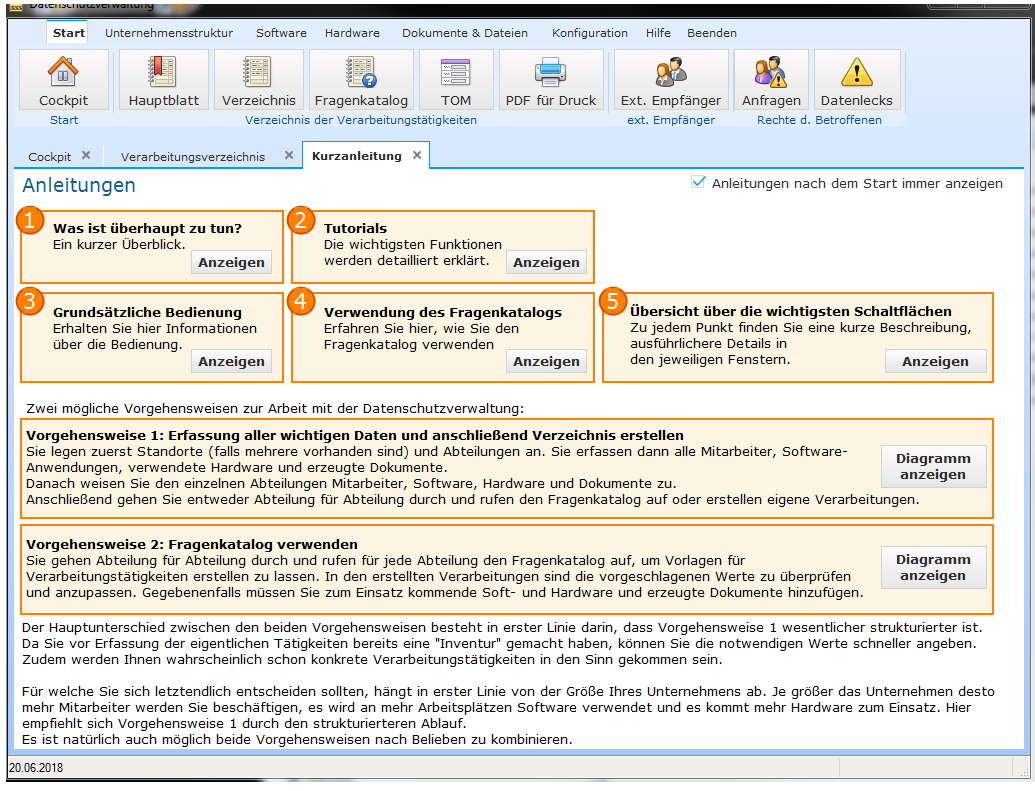Click the 'Tutorials' box title
The height and width of the screenshot is (791, 1035).
[355, 228]
